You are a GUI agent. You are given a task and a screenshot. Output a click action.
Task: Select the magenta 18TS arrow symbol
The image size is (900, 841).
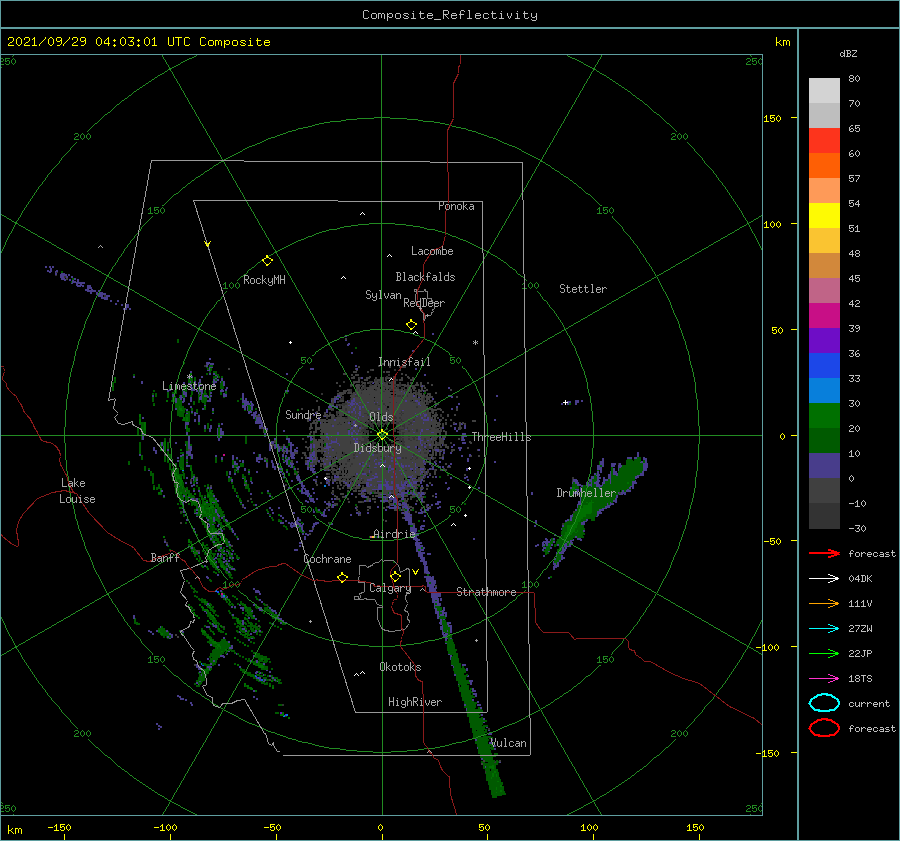point(824,678)
